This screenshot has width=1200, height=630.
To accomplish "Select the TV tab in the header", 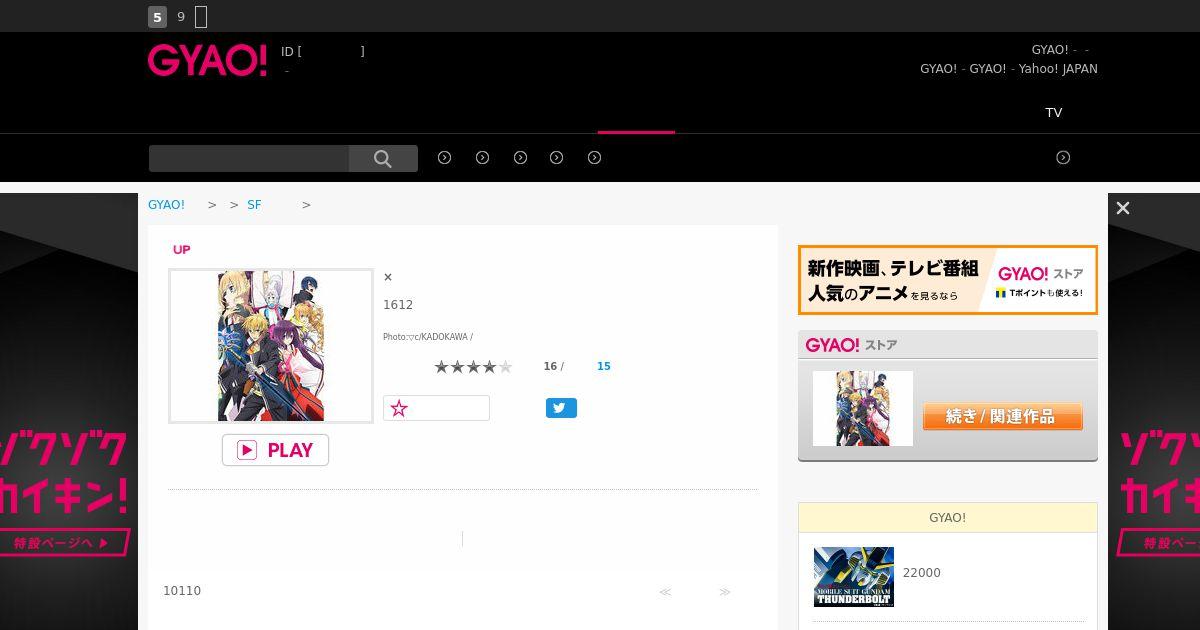I will (1054, 112).
